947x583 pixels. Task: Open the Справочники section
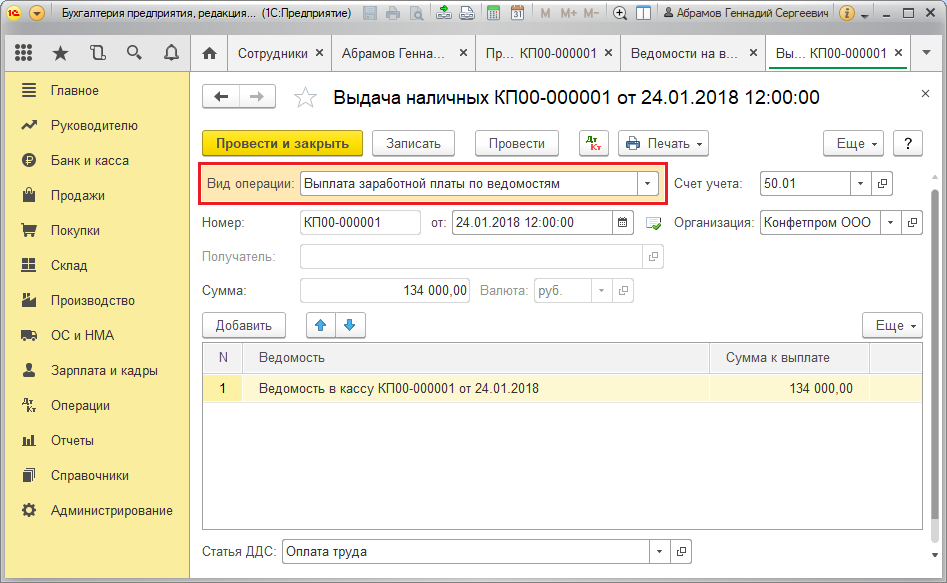89,476
